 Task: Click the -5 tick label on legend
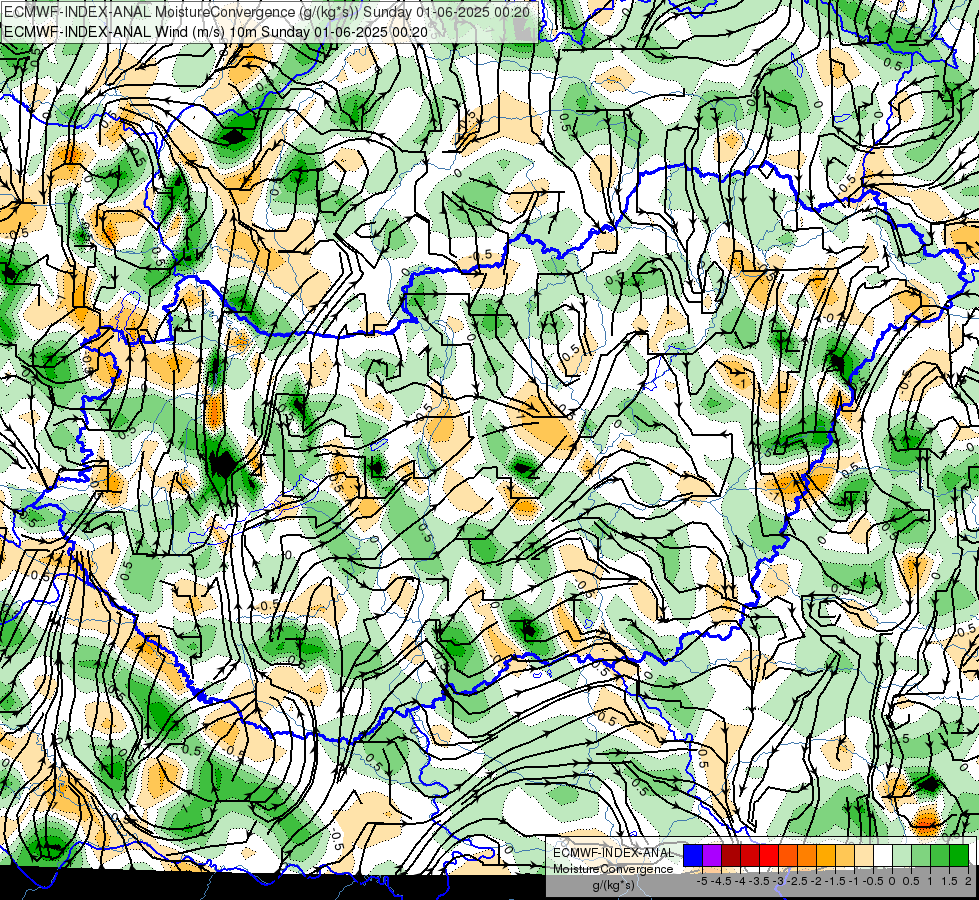[x=702, y=881]
